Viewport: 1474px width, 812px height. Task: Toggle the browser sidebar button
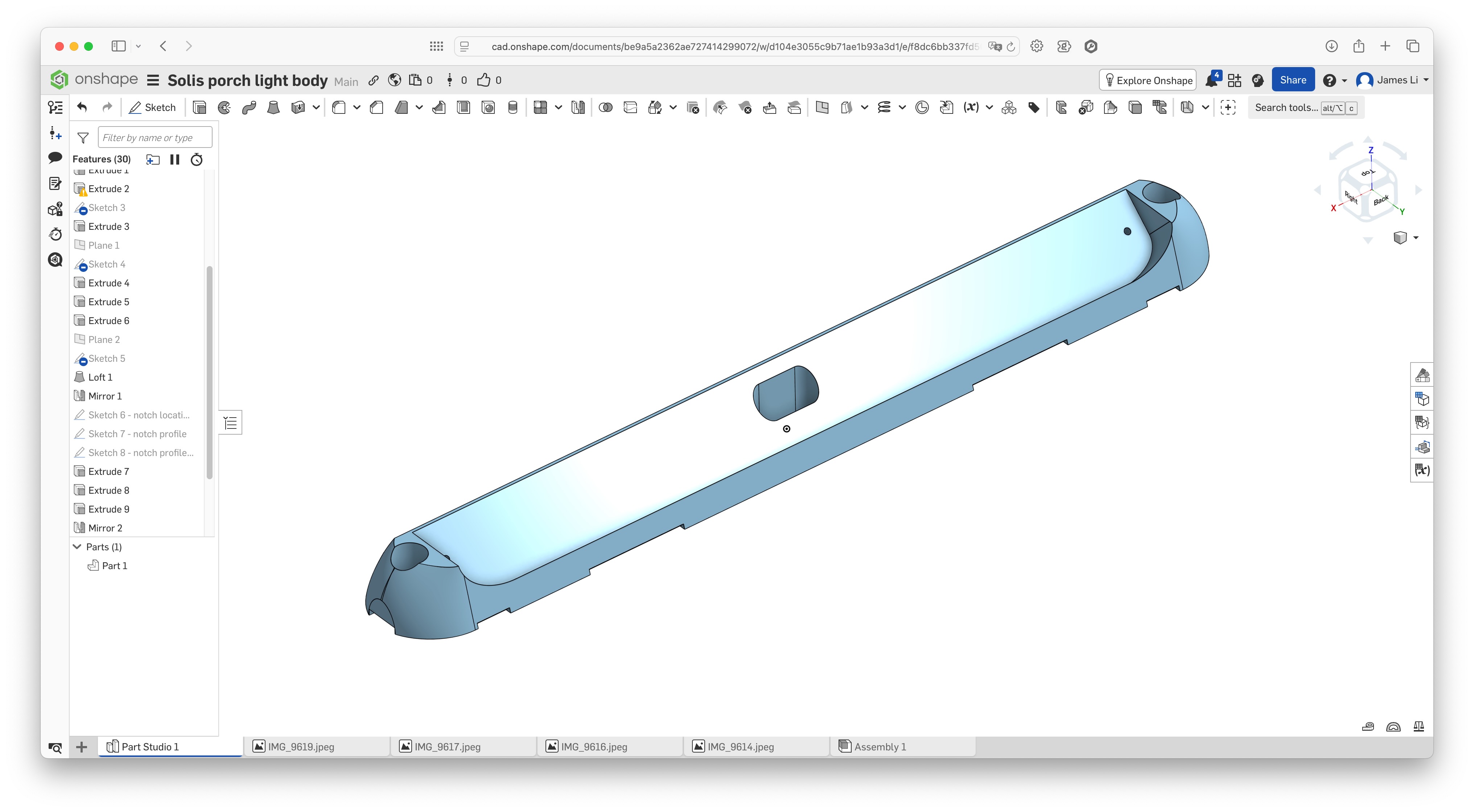[119, 46]
